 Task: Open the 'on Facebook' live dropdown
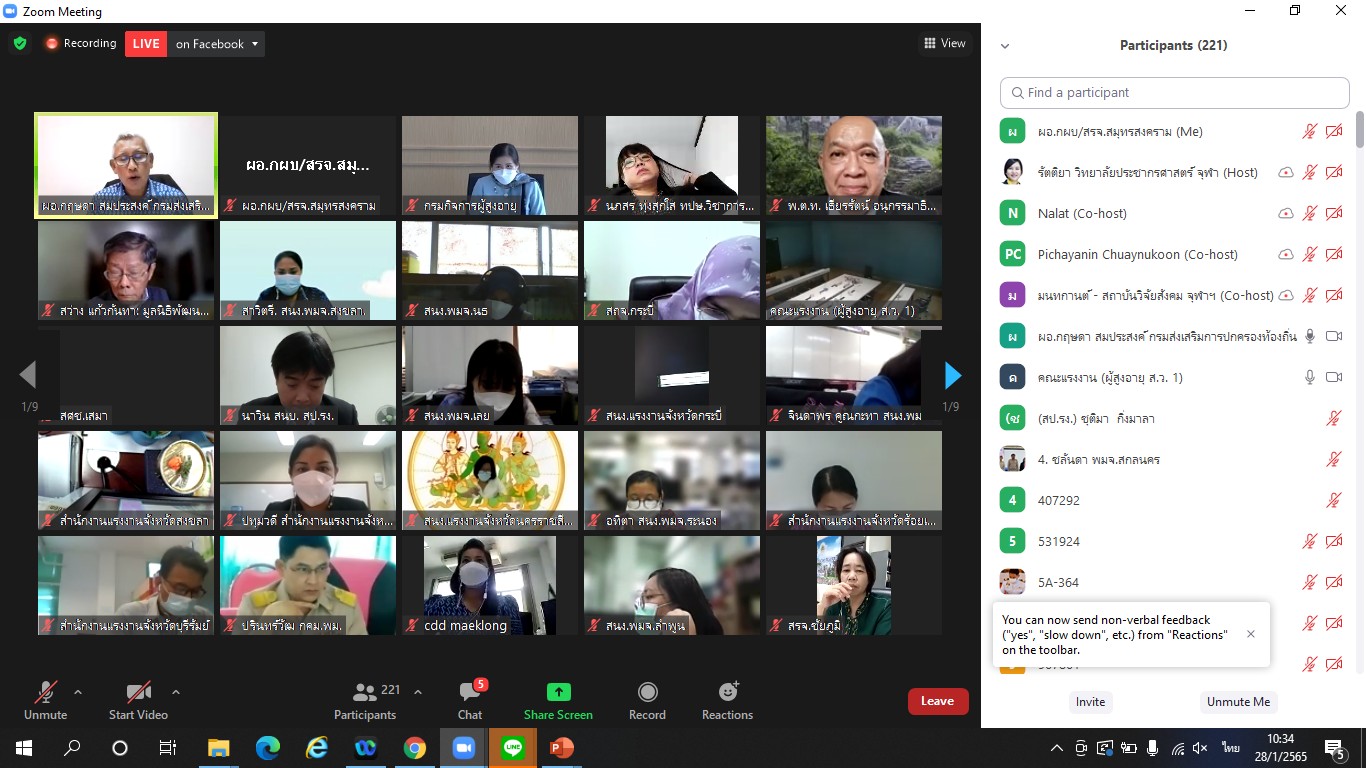pos(217,44)
